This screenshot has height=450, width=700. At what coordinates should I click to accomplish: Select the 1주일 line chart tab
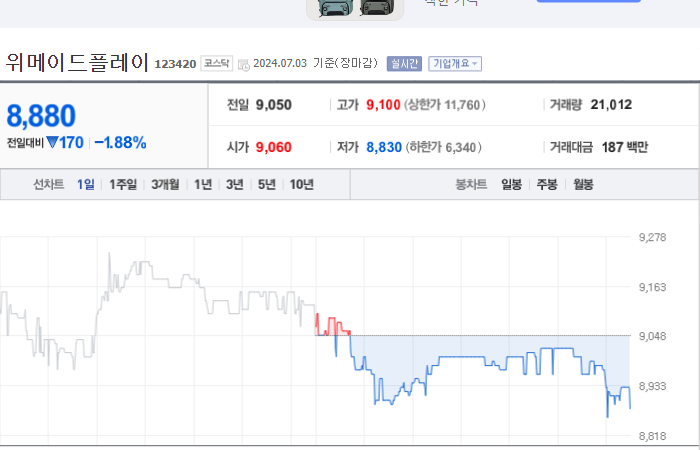(x=123, y=184)
